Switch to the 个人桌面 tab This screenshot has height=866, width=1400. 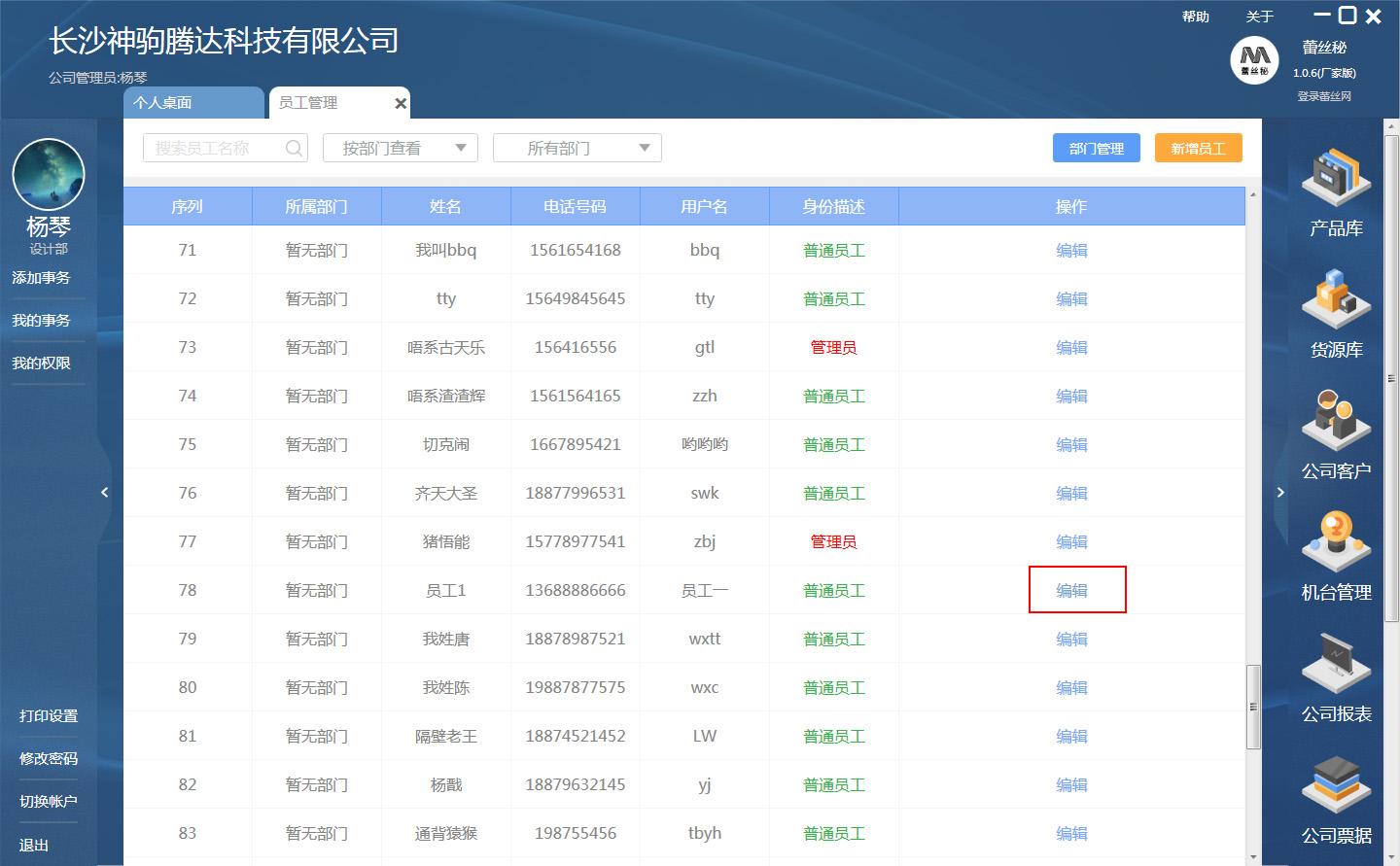tap(193, 103)
